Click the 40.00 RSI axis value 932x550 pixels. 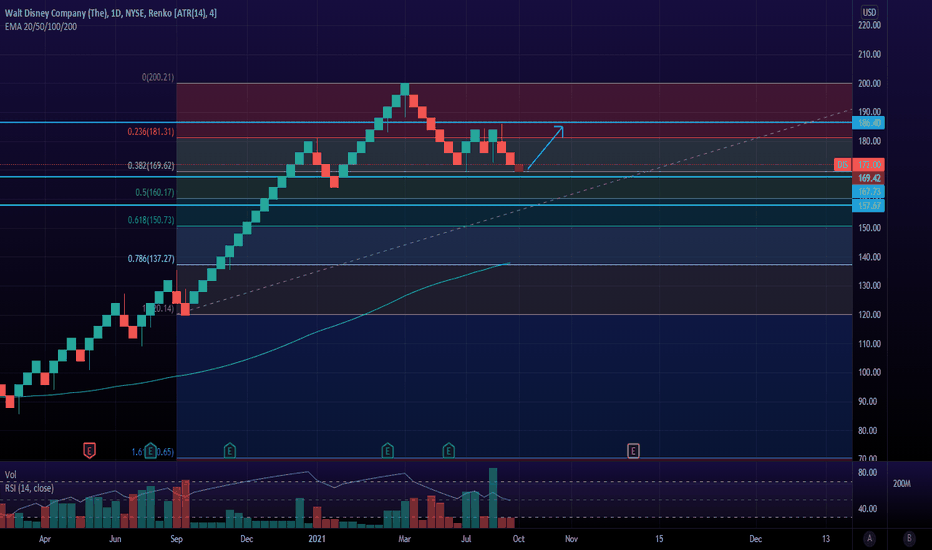868,509
